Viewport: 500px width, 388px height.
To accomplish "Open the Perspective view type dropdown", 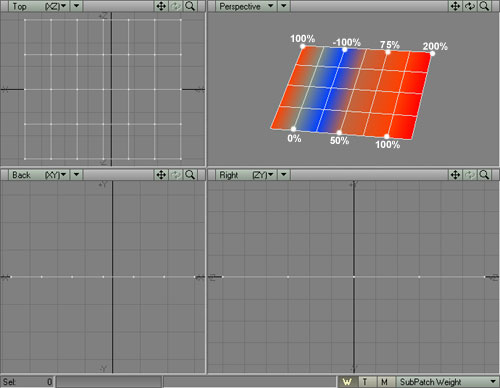I will (246, 6).
